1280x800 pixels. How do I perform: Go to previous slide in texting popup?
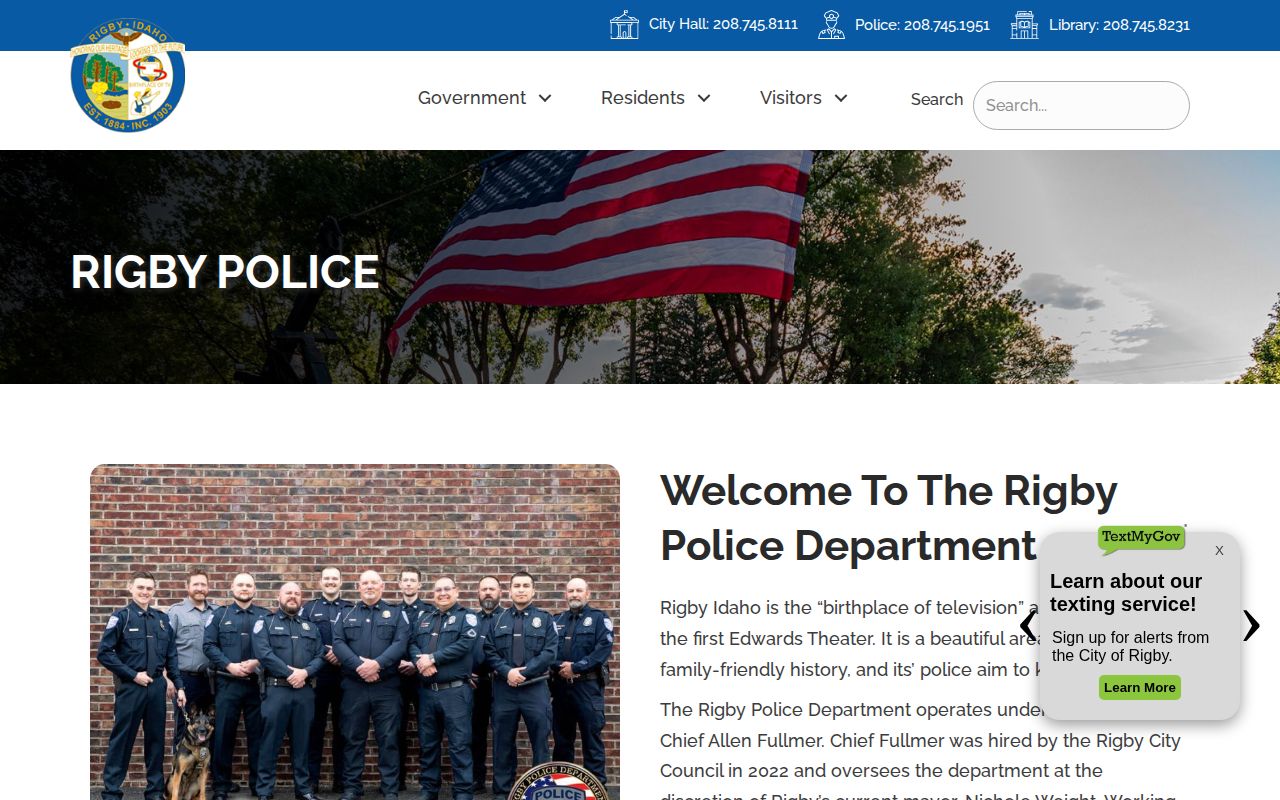coord(1028,626)
